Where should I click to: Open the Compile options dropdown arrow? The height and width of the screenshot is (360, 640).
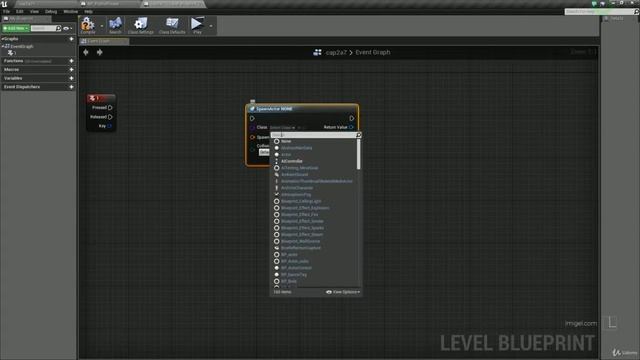(x=102, y=26)
